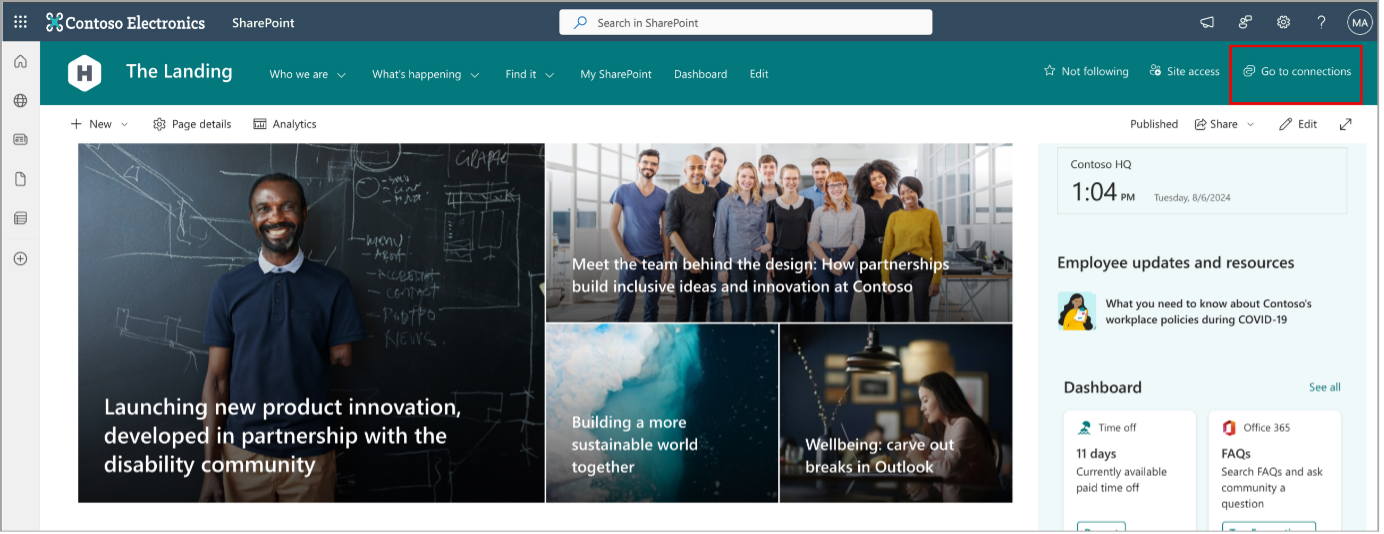Open the Settings gear in top bar

[1283, 22]
